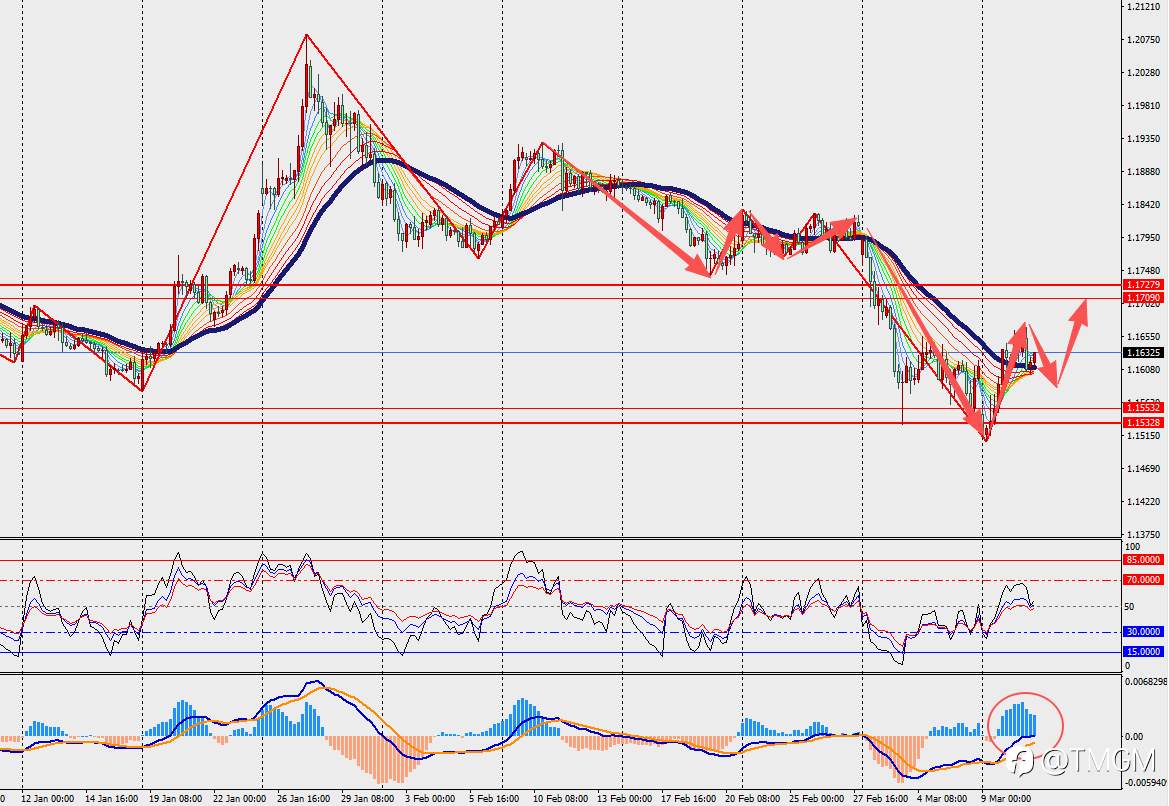Click the 9 Mar 00:00 time axis label

point(1006,799)
